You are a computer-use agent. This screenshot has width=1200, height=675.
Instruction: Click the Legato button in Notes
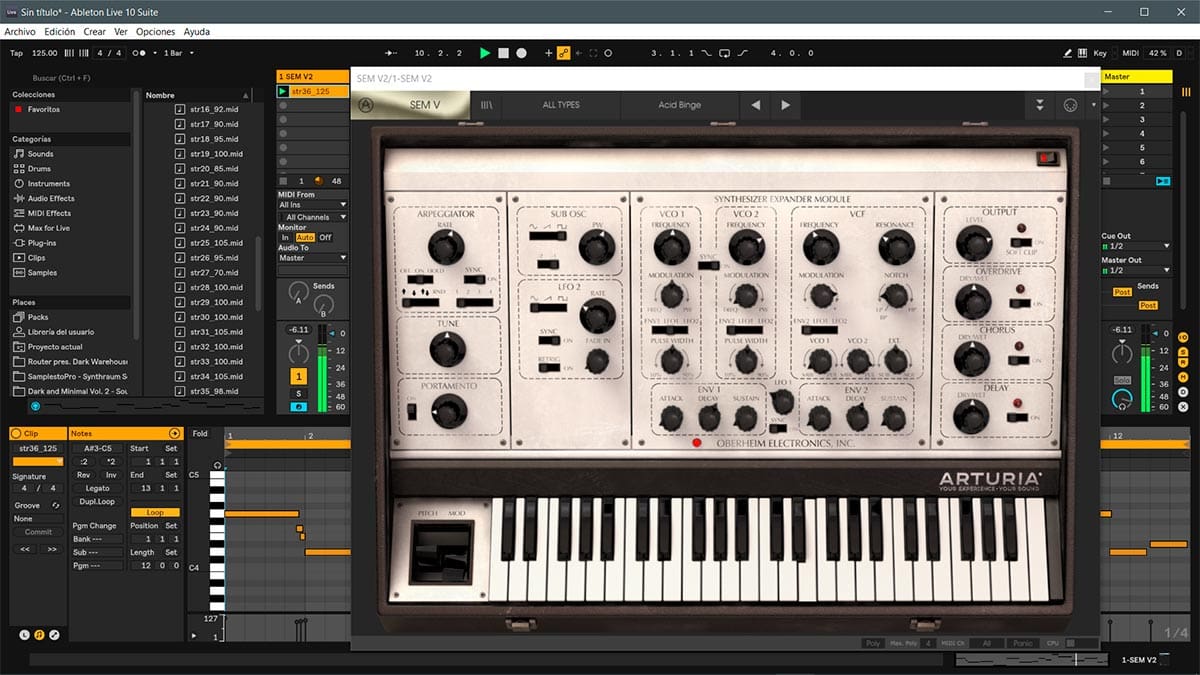pyautogui.click(x=97, y=489)
